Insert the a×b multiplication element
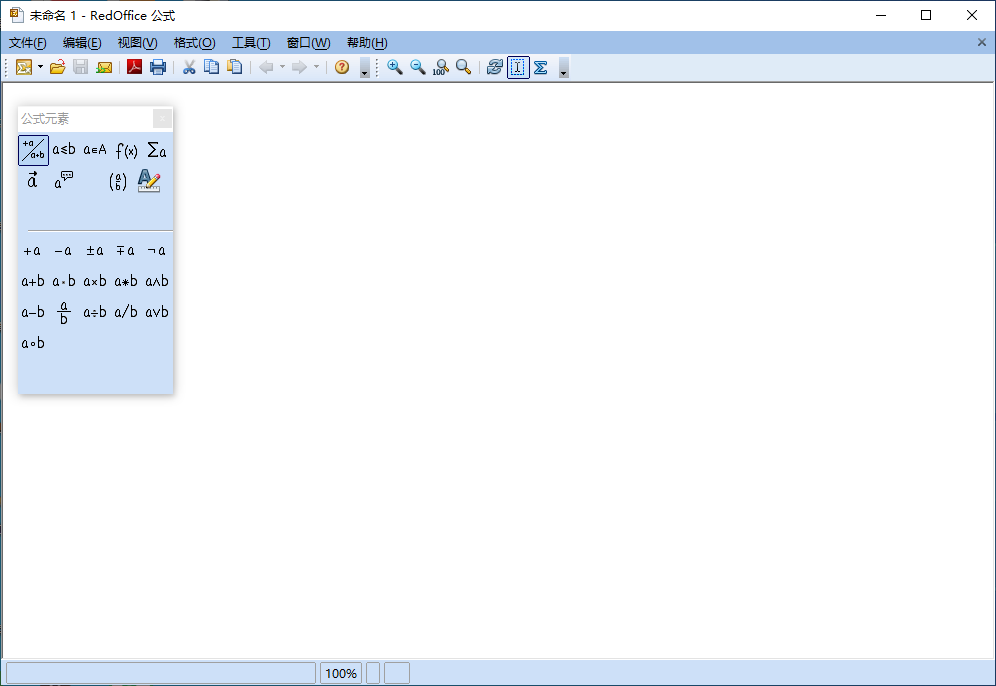The image size is (996, 686). tap(95, 281)
